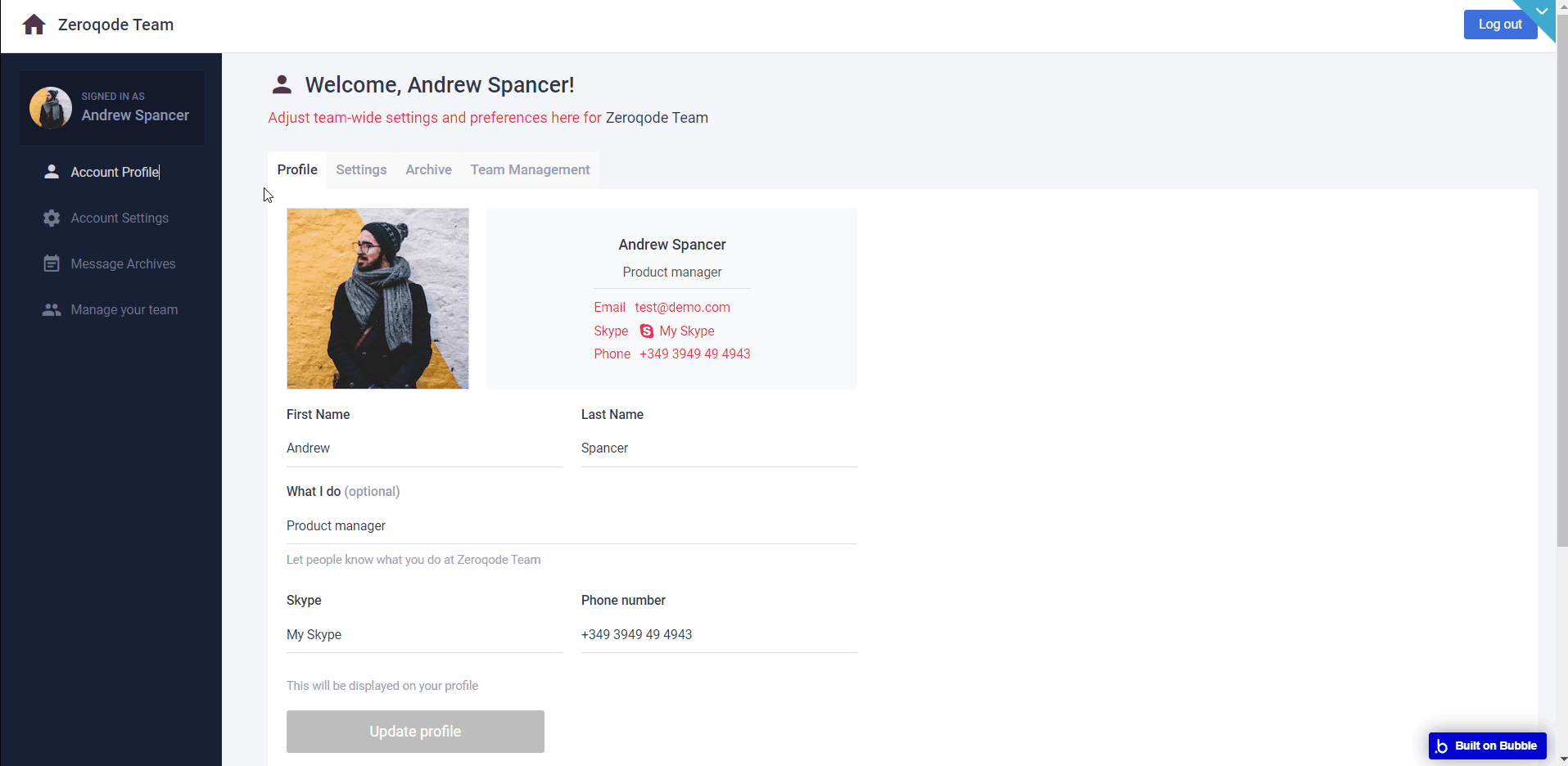
Task: Focus the Phone number input field
Action: pos(719,634)
